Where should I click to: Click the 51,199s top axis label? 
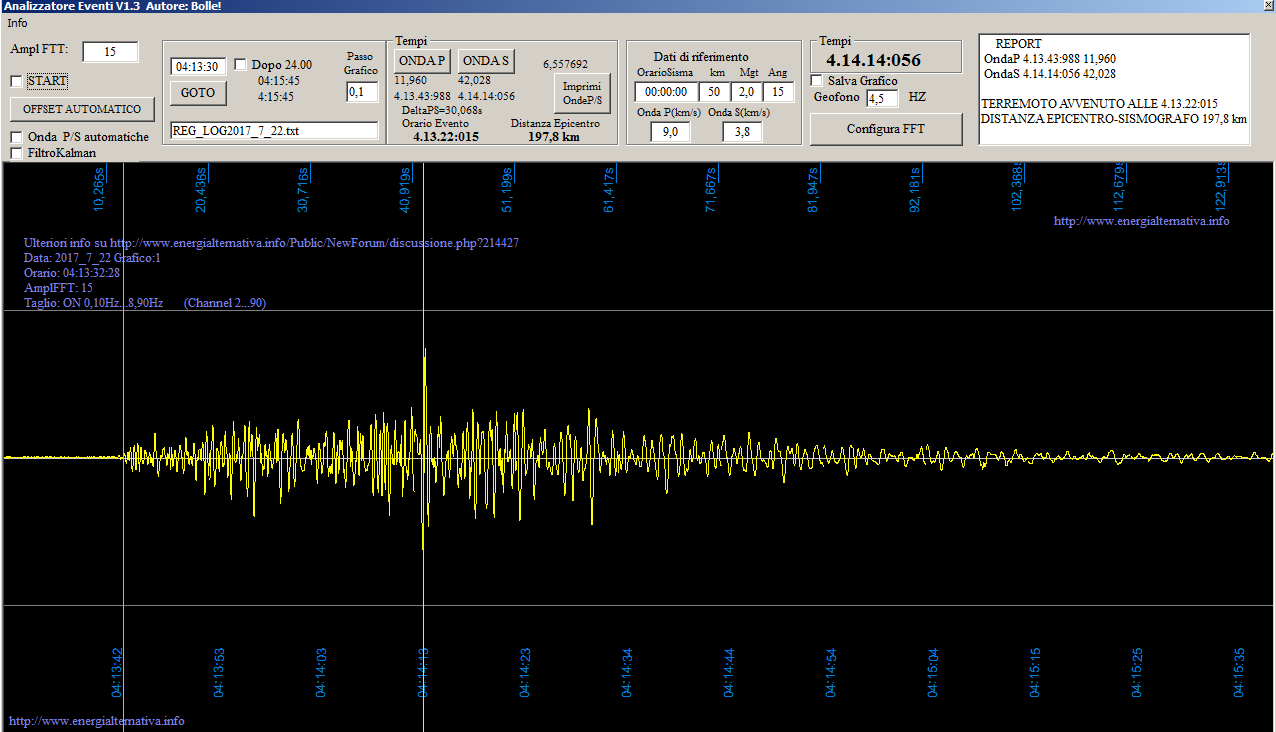point(507,190)
